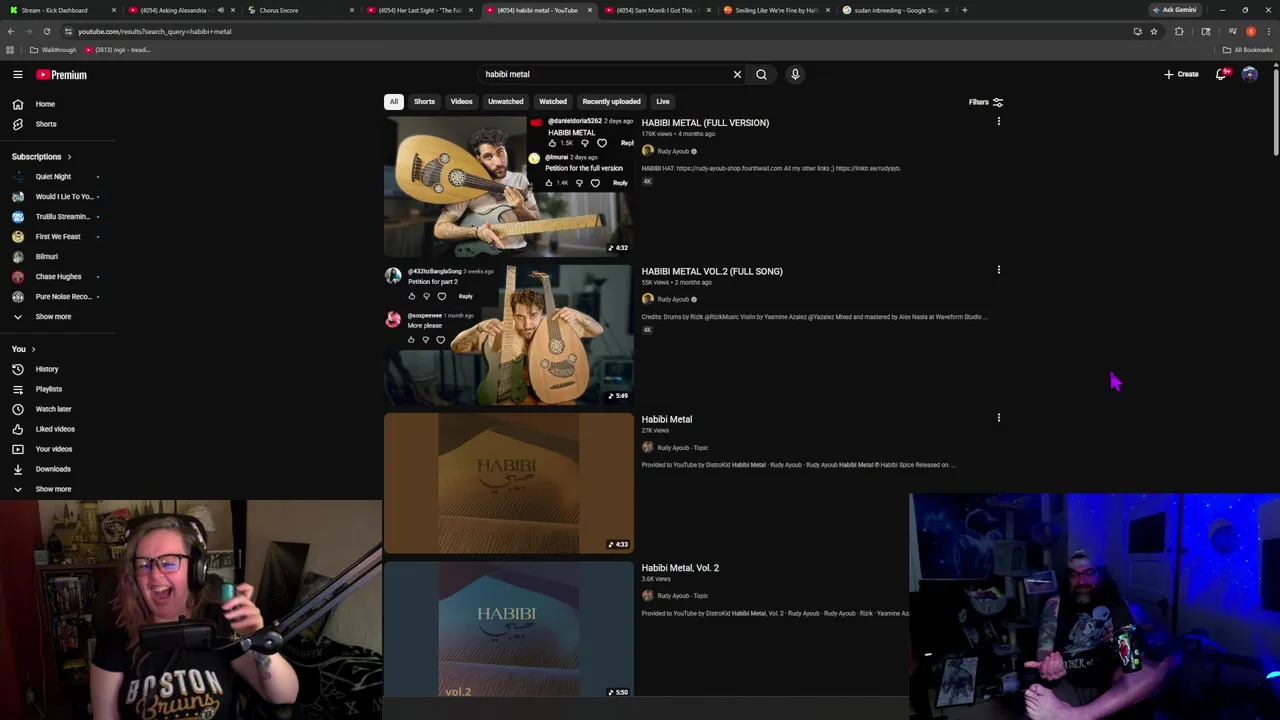Reload the page in the browser
1280x720 pixels.
point(47,31)
